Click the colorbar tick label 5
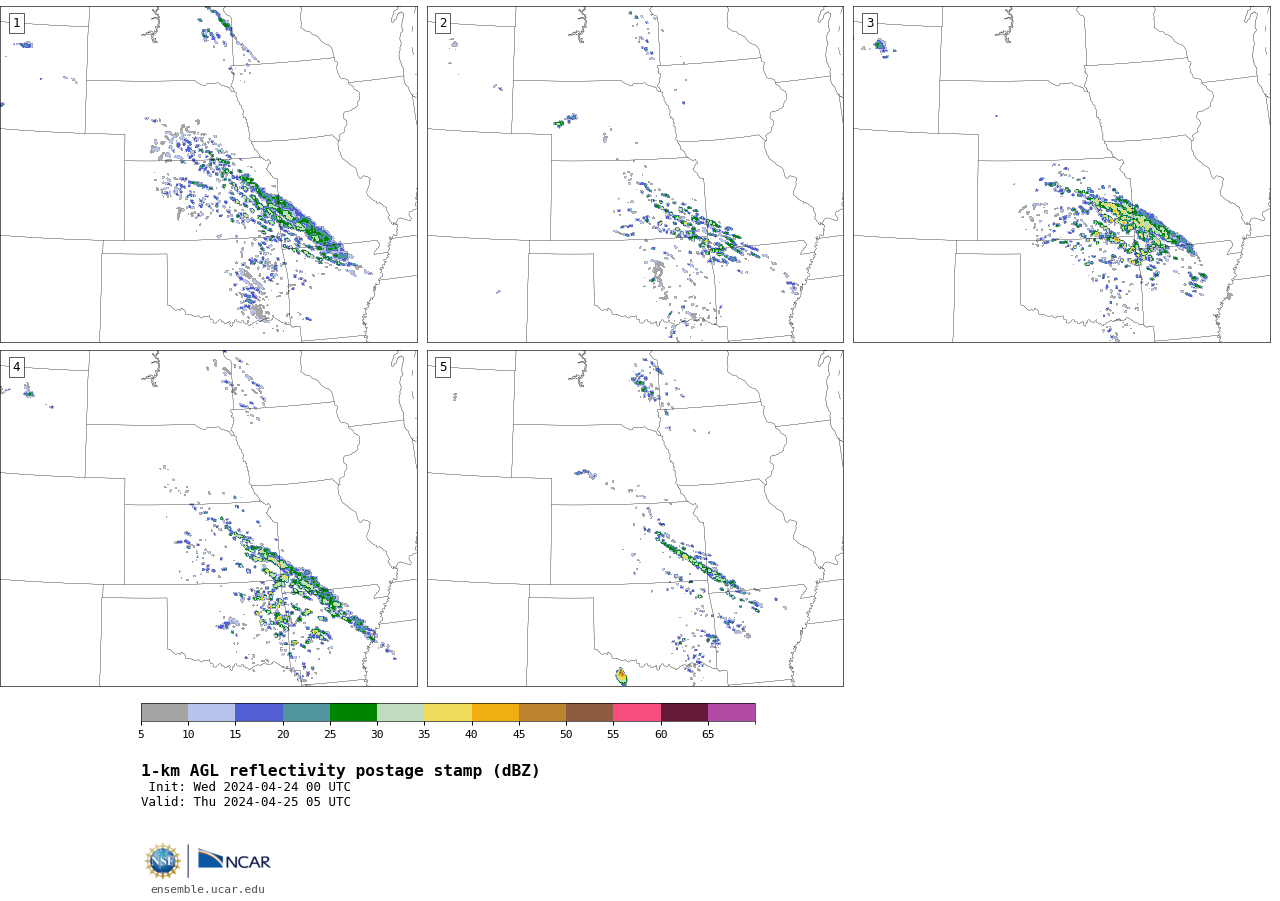Image resolution: width=1280 pixels, height=901 pixels. [141, 735]
